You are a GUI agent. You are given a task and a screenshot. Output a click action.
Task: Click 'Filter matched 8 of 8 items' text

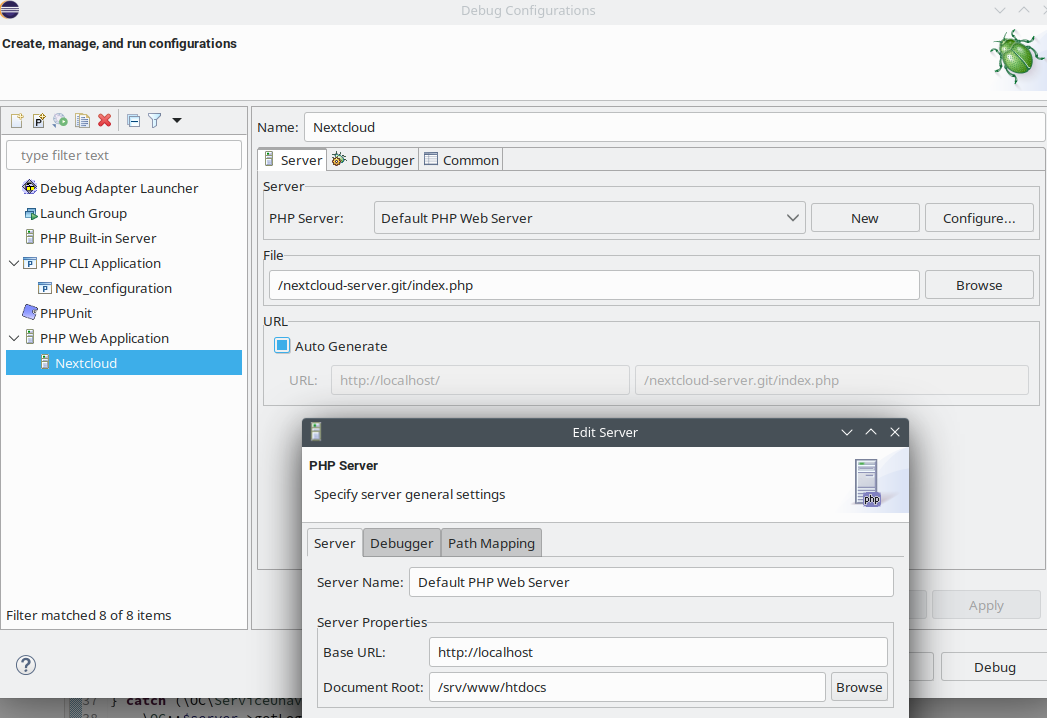pos(89,615)
